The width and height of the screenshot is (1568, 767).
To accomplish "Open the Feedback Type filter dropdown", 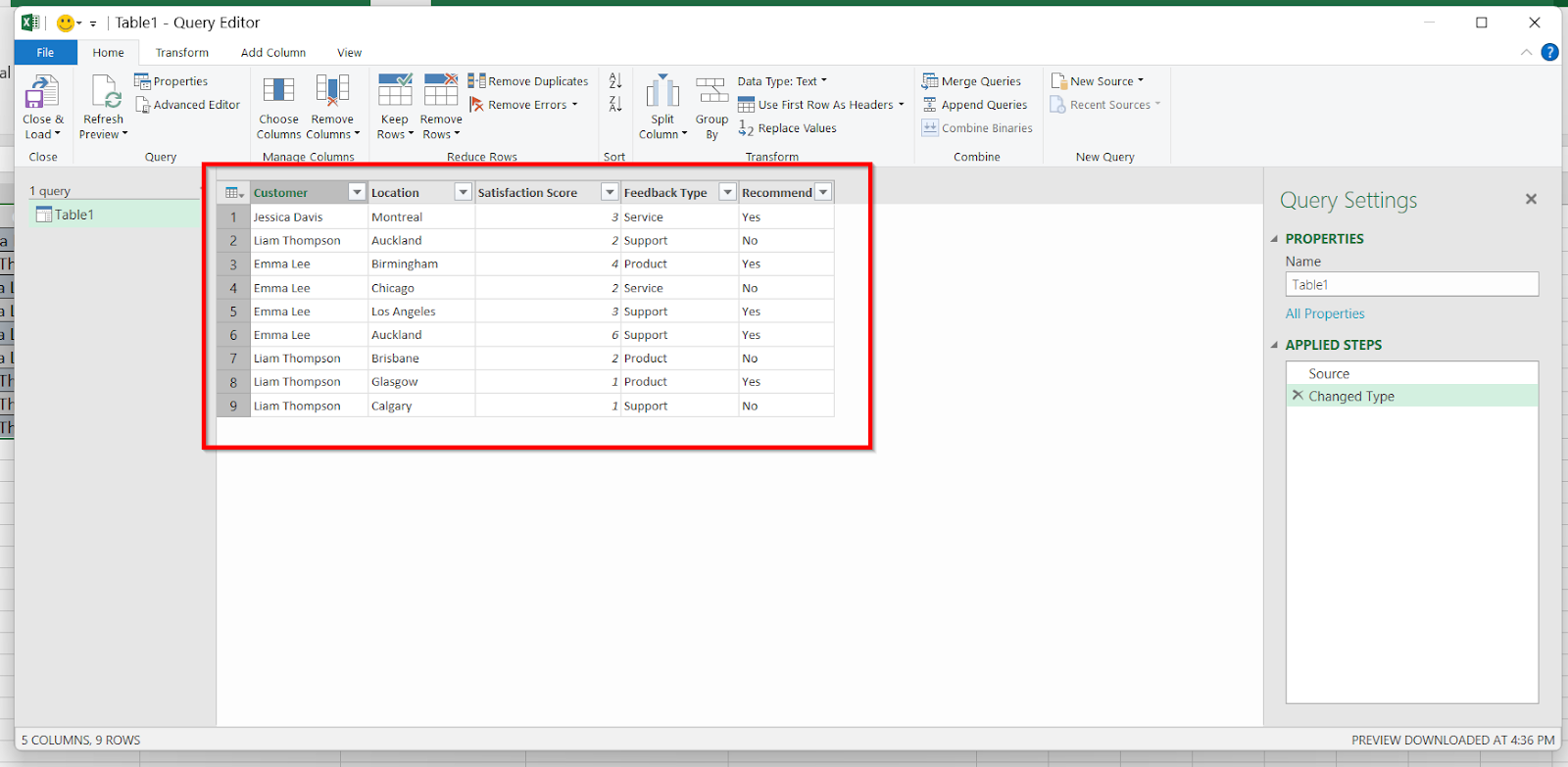I will (x=727, y=193).
